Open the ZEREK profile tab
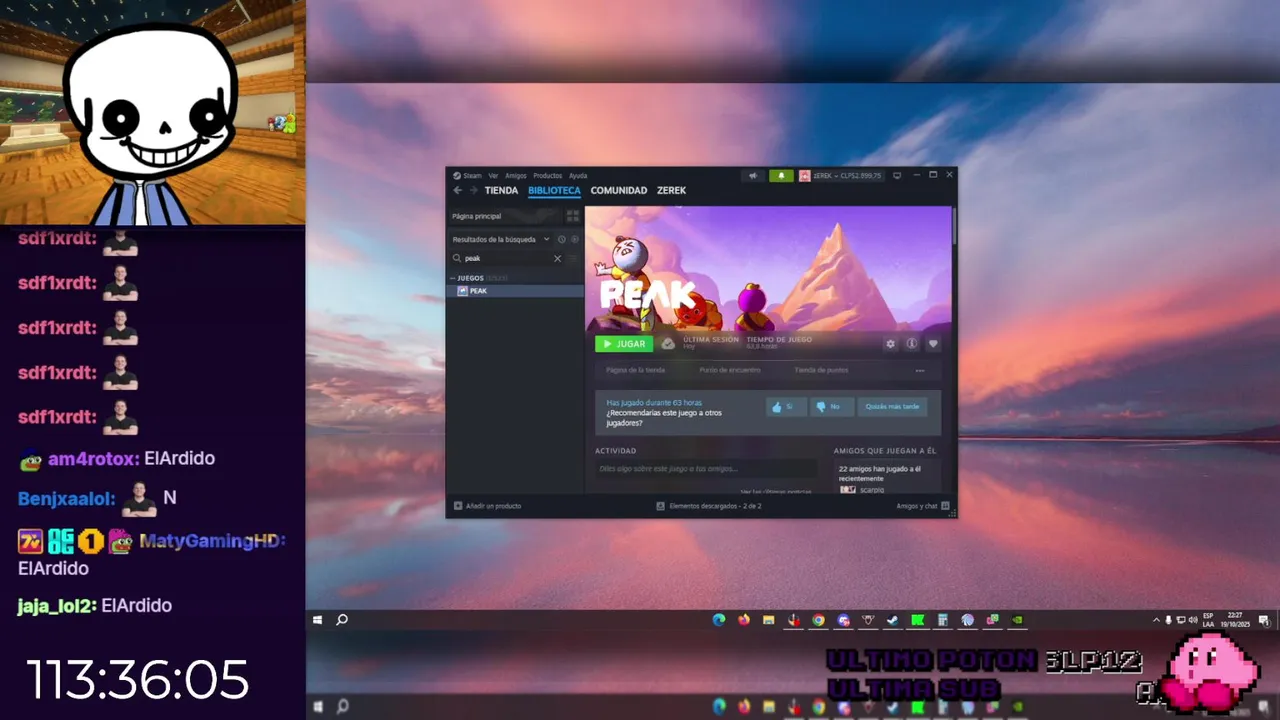The width and height of the screenshot is (1280, 720). [x=671, y=190]
